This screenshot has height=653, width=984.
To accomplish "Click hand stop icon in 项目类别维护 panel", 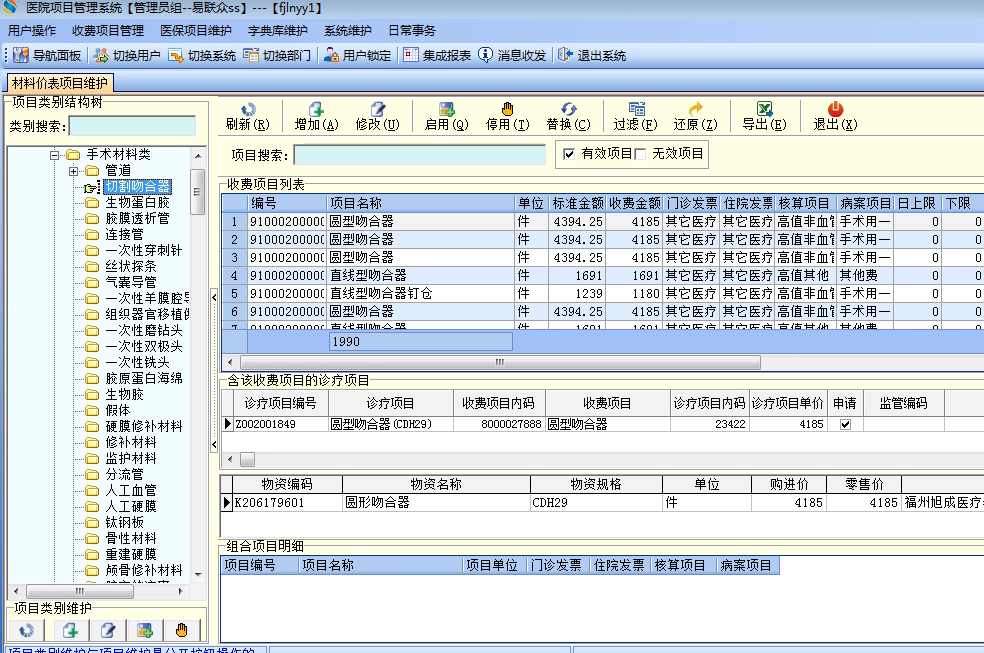I will click(x=181, y=630).
